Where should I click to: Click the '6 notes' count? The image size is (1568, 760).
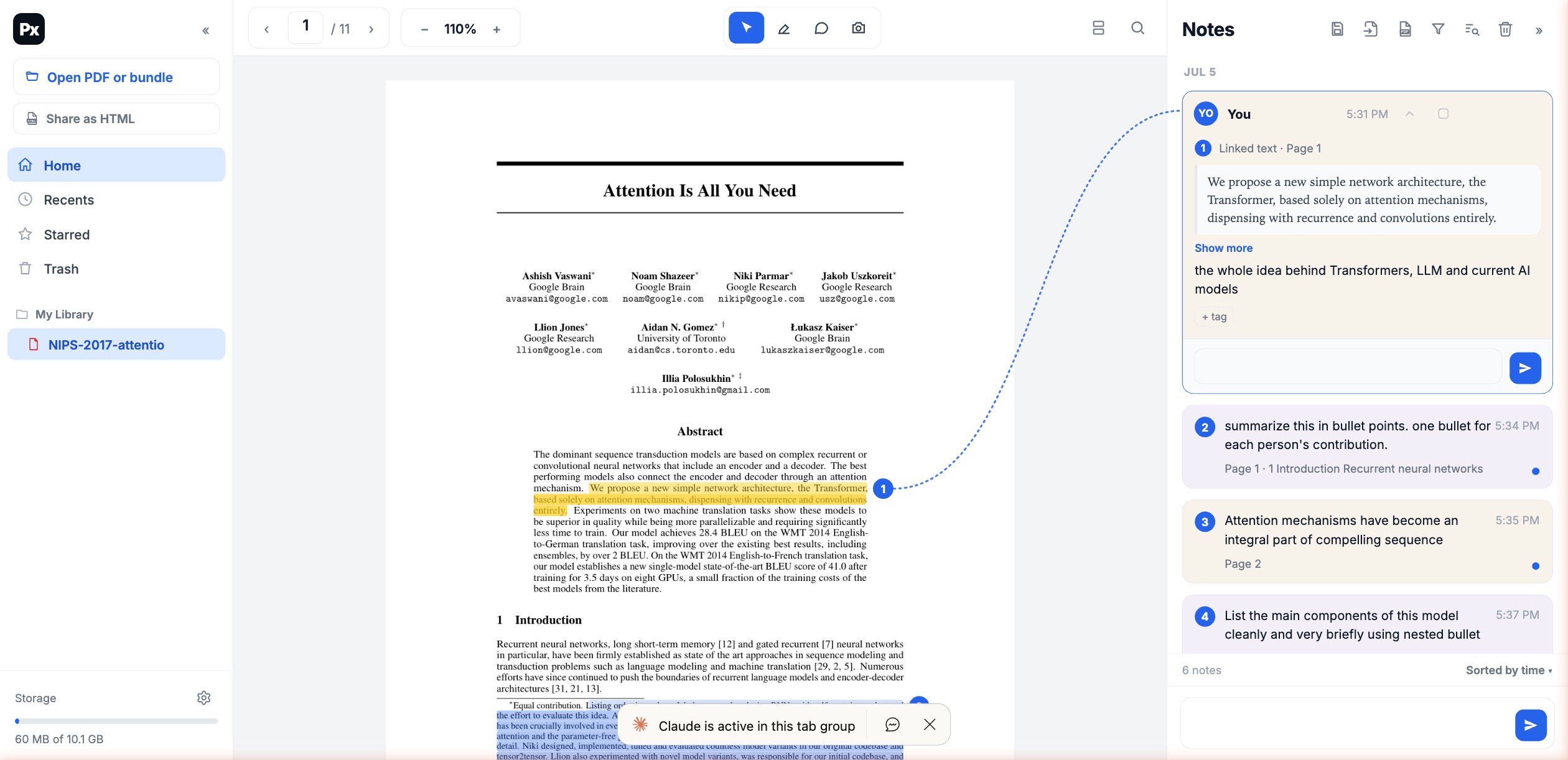(1202, 670)
